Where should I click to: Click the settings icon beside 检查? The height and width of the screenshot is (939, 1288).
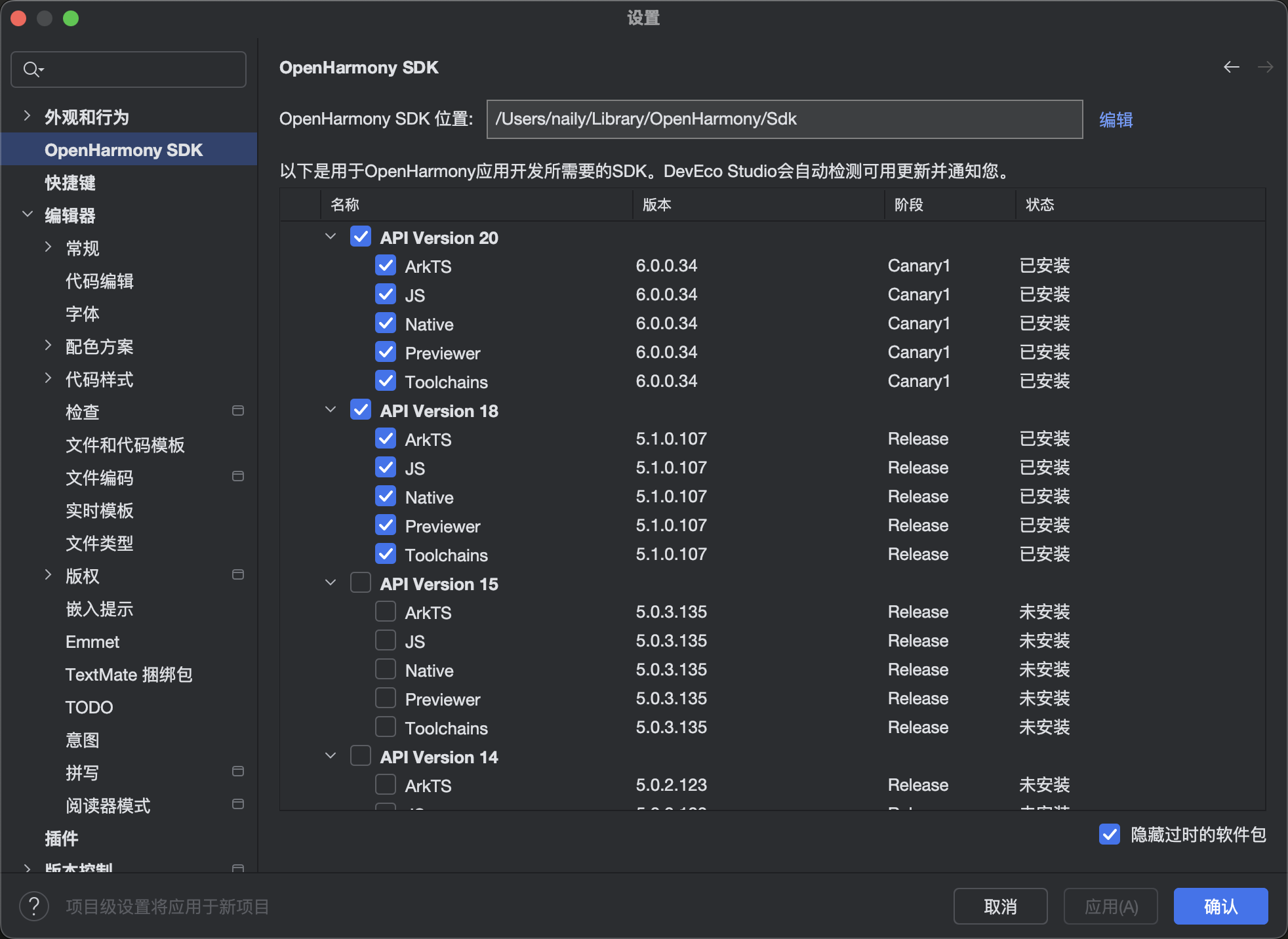click(x=238, y=411)
